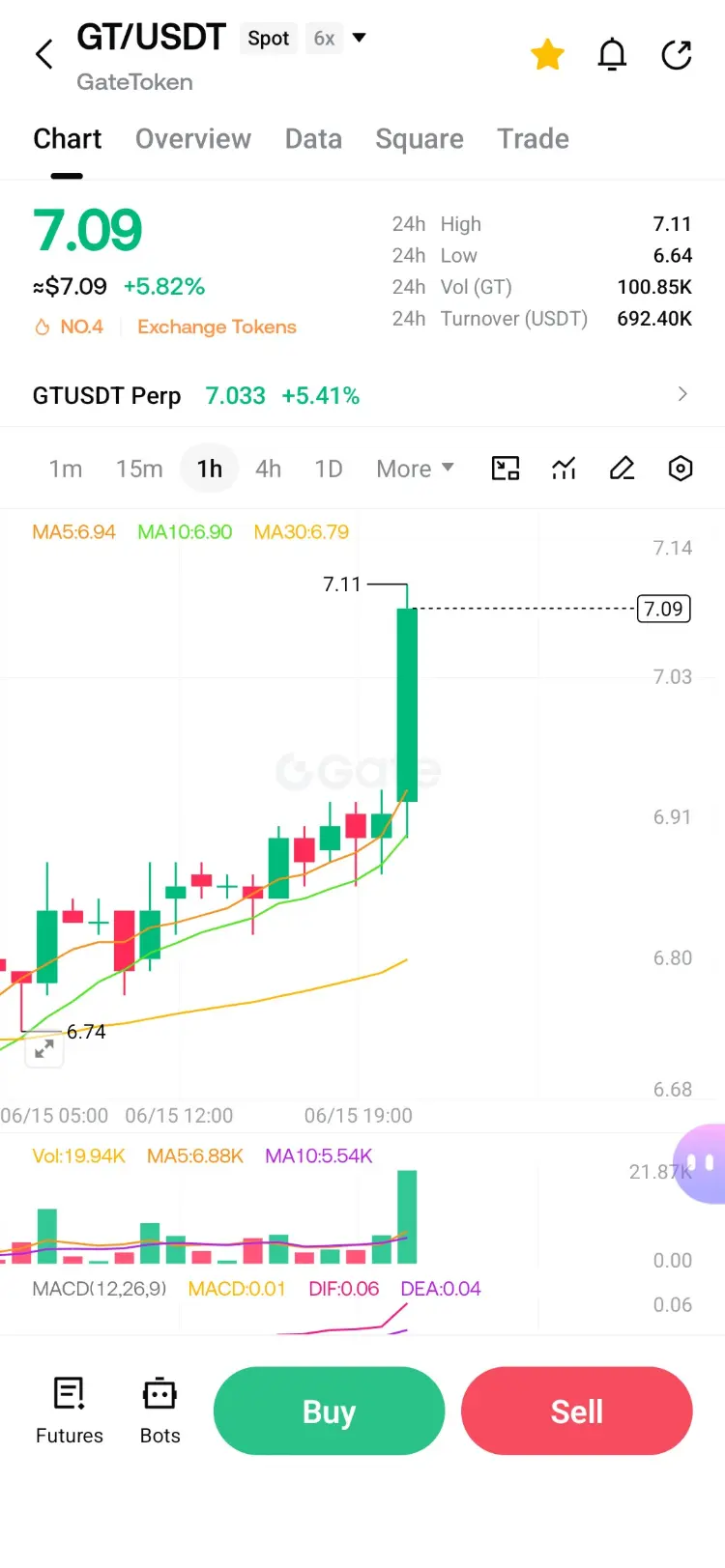725x1568 pixels.
Task: Tap the MA5:6.94 indicator label
Action: coord(73,531)
